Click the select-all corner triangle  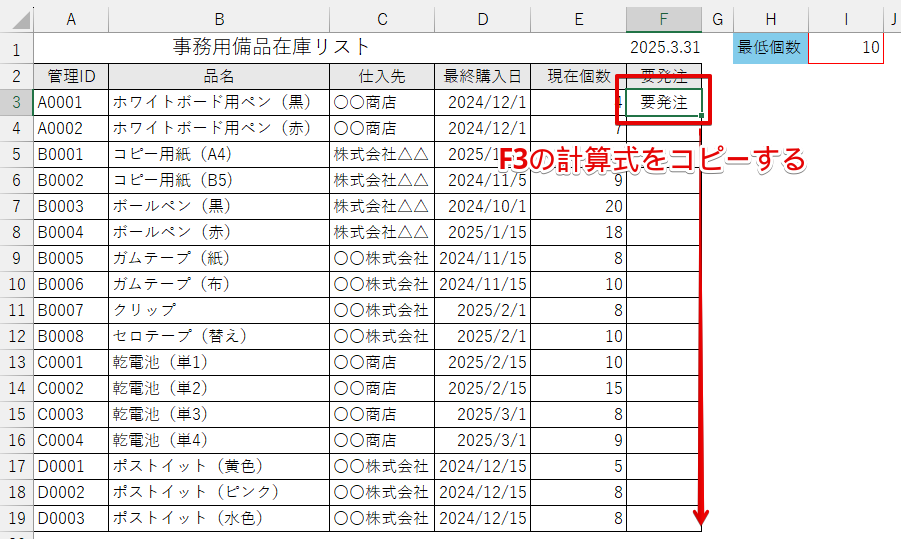20,20
